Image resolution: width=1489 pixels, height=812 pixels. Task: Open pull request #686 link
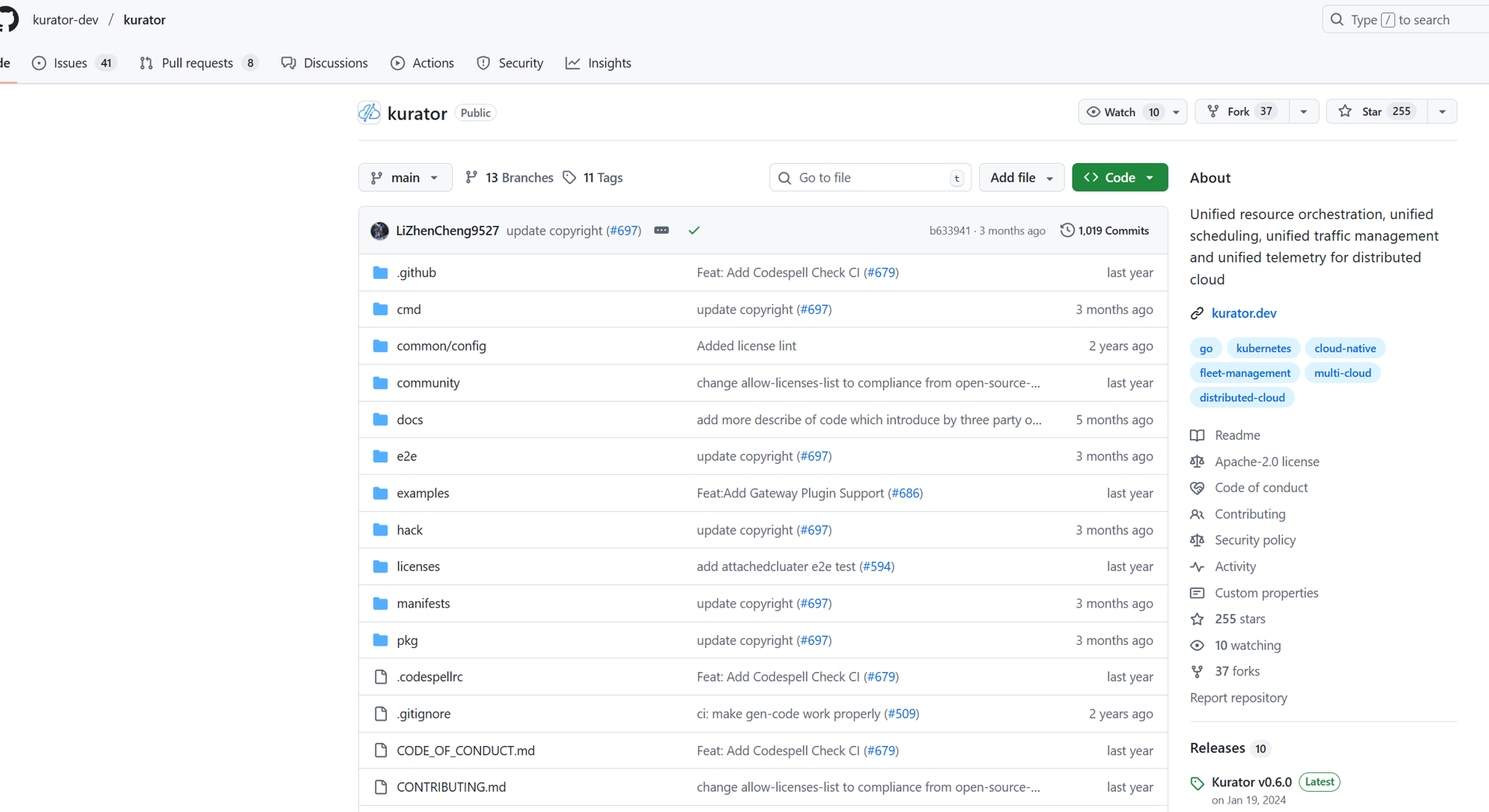905,493
